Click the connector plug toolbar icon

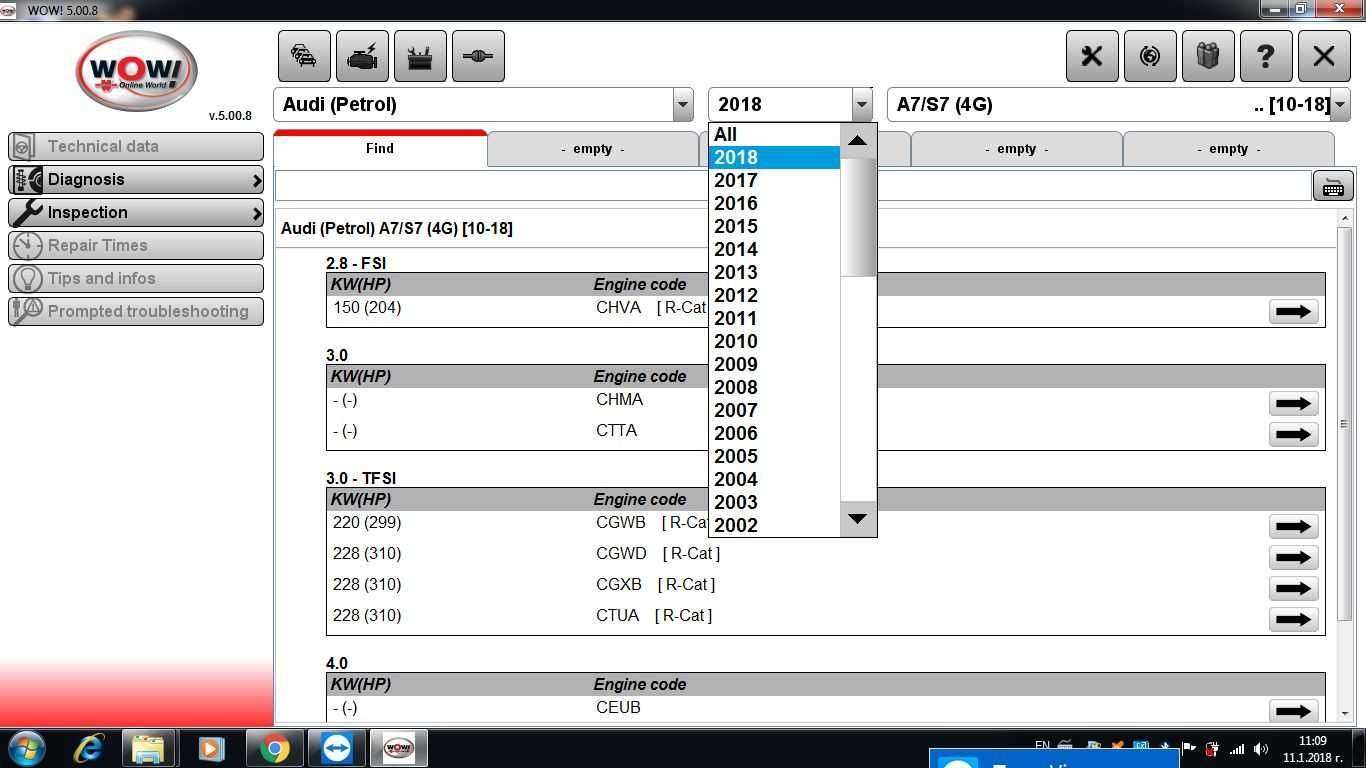click(x=478, y=56)
